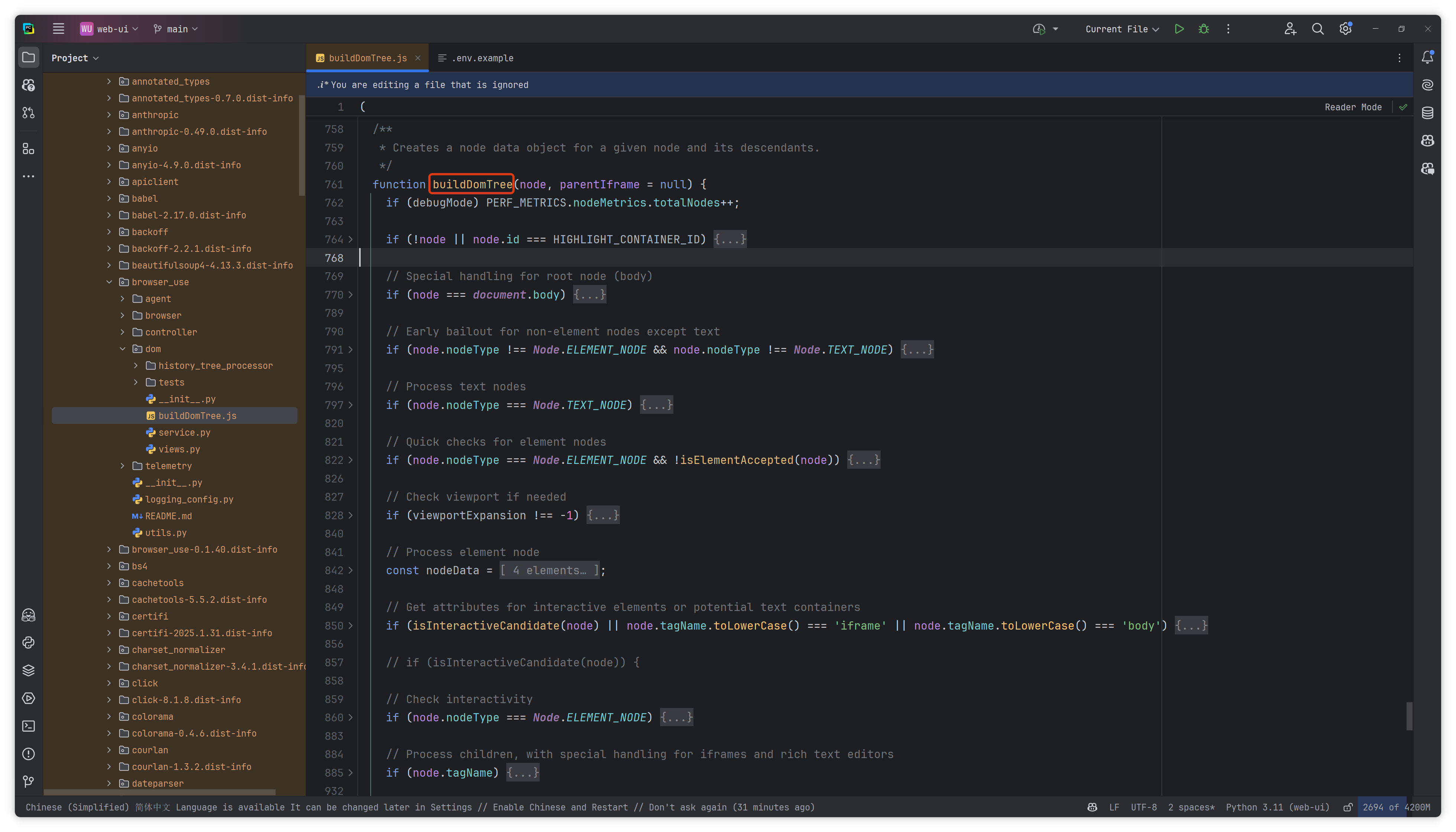Click the Debug bug icon
Screen dimensions: 1456x832
1203,29
